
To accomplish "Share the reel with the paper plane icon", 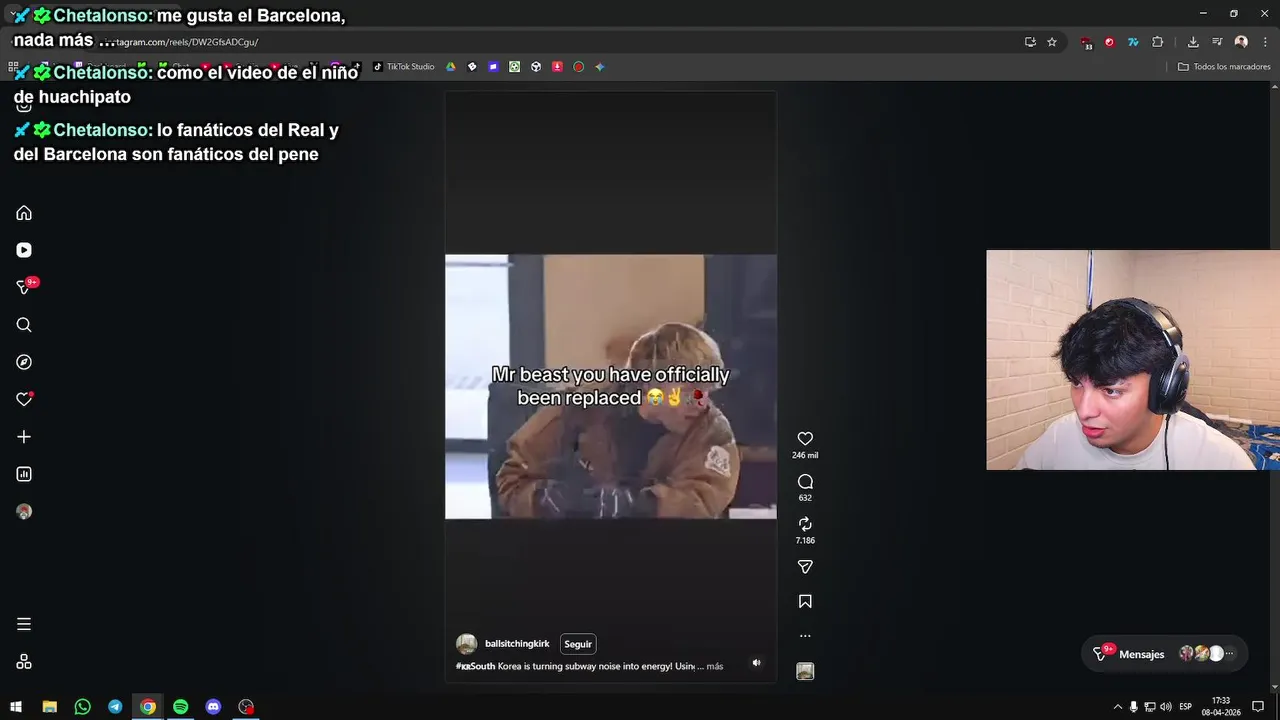I will pos(805,567).
